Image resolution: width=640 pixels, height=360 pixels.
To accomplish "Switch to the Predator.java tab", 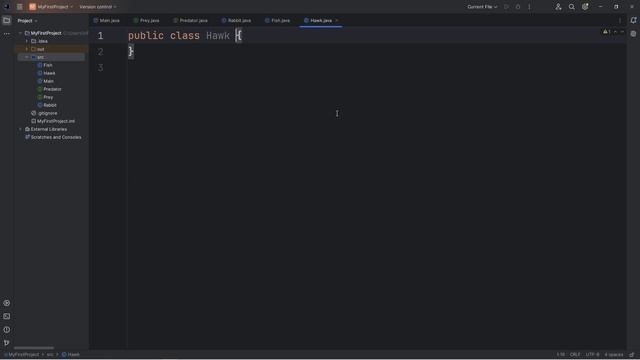I will (190, 20).
